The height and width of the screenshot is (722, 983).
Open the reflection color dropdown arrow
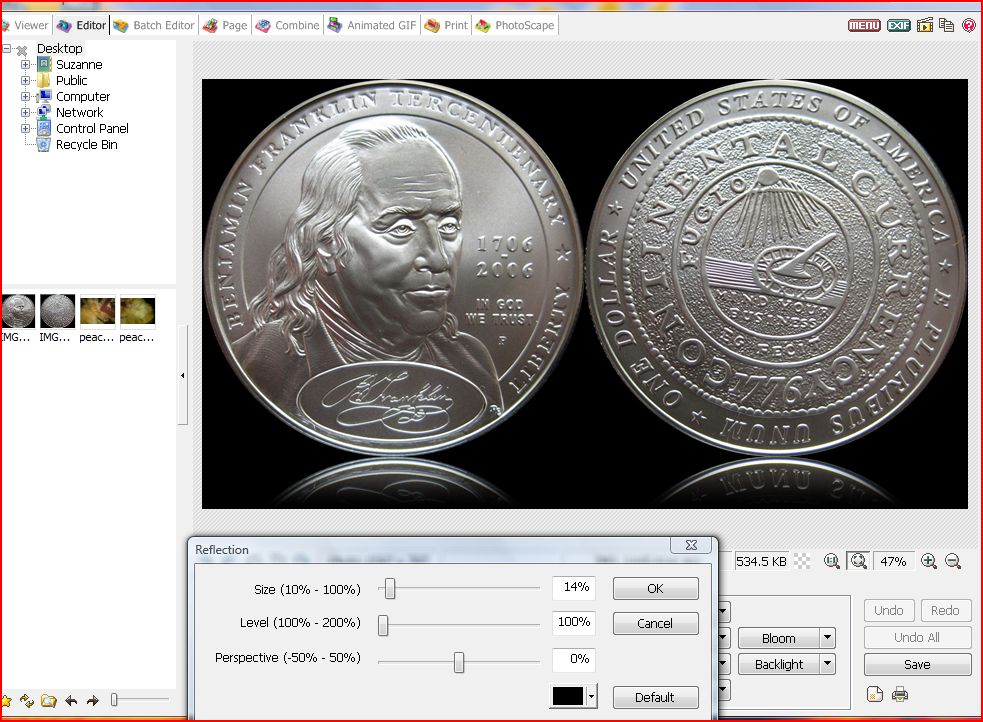pos(592,696)
